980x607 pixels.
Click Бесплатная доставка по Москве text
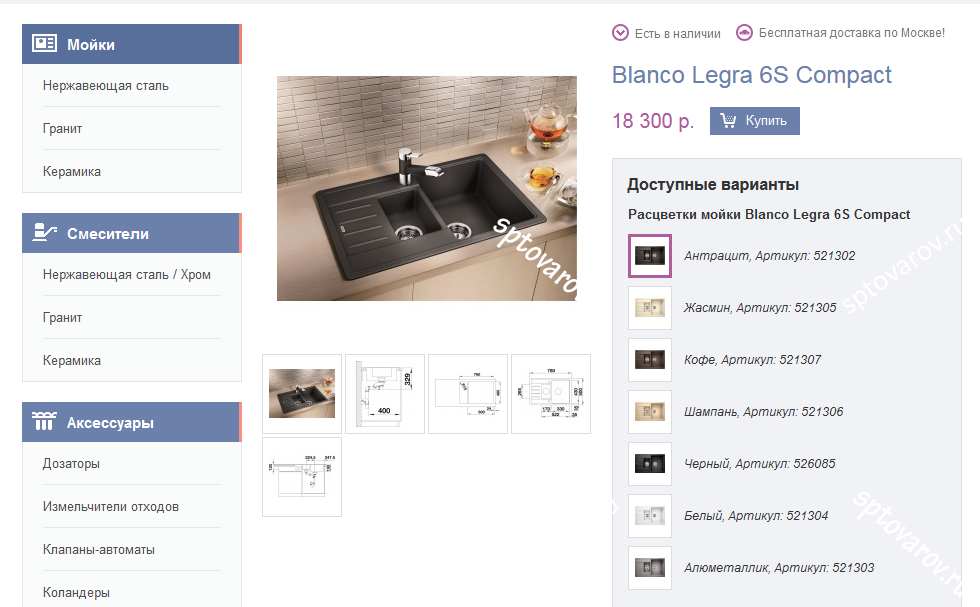(852, 33)
